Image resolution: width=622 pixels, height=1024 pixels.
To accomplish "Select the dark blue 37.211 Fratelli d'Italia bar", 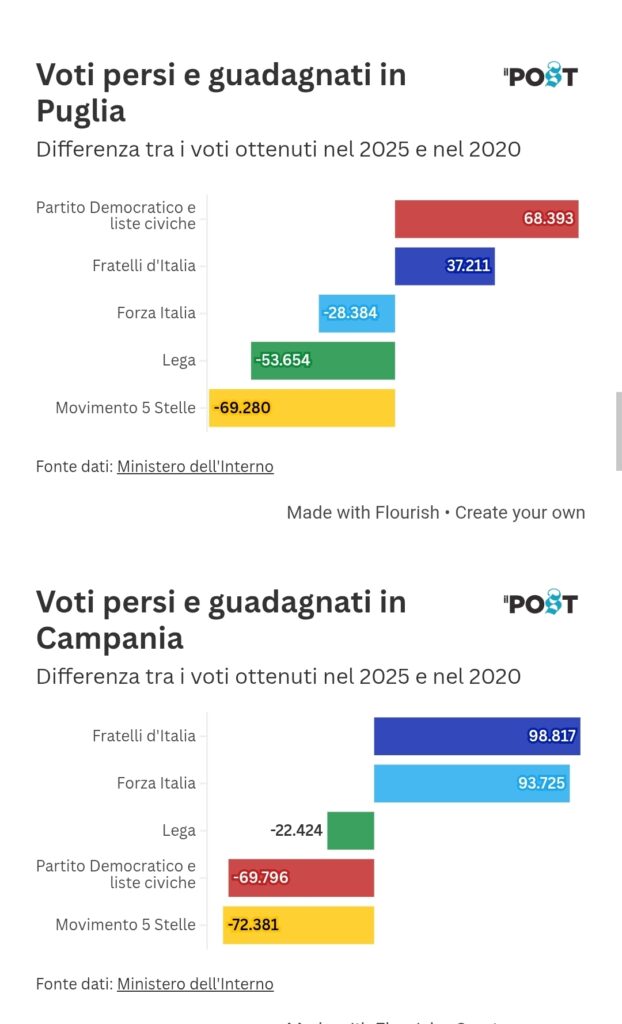I will pyautogui.click(x=444, y=266).
